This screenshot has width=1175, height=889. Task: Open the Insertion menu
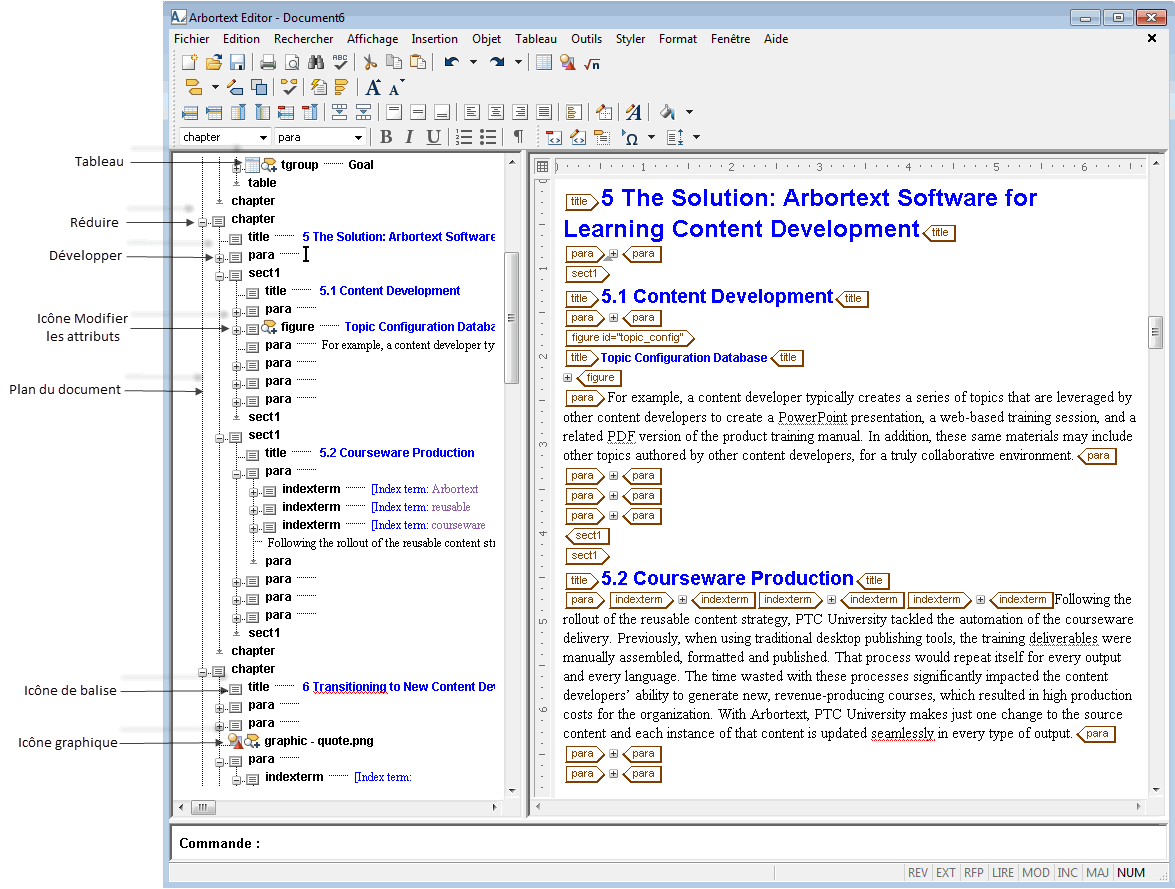[x=435, y=39]
